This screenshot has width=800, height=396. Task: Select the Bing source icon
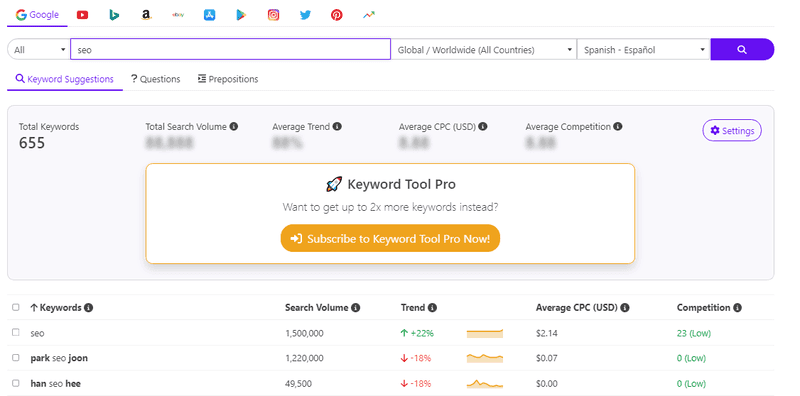(x=114, y=15)
